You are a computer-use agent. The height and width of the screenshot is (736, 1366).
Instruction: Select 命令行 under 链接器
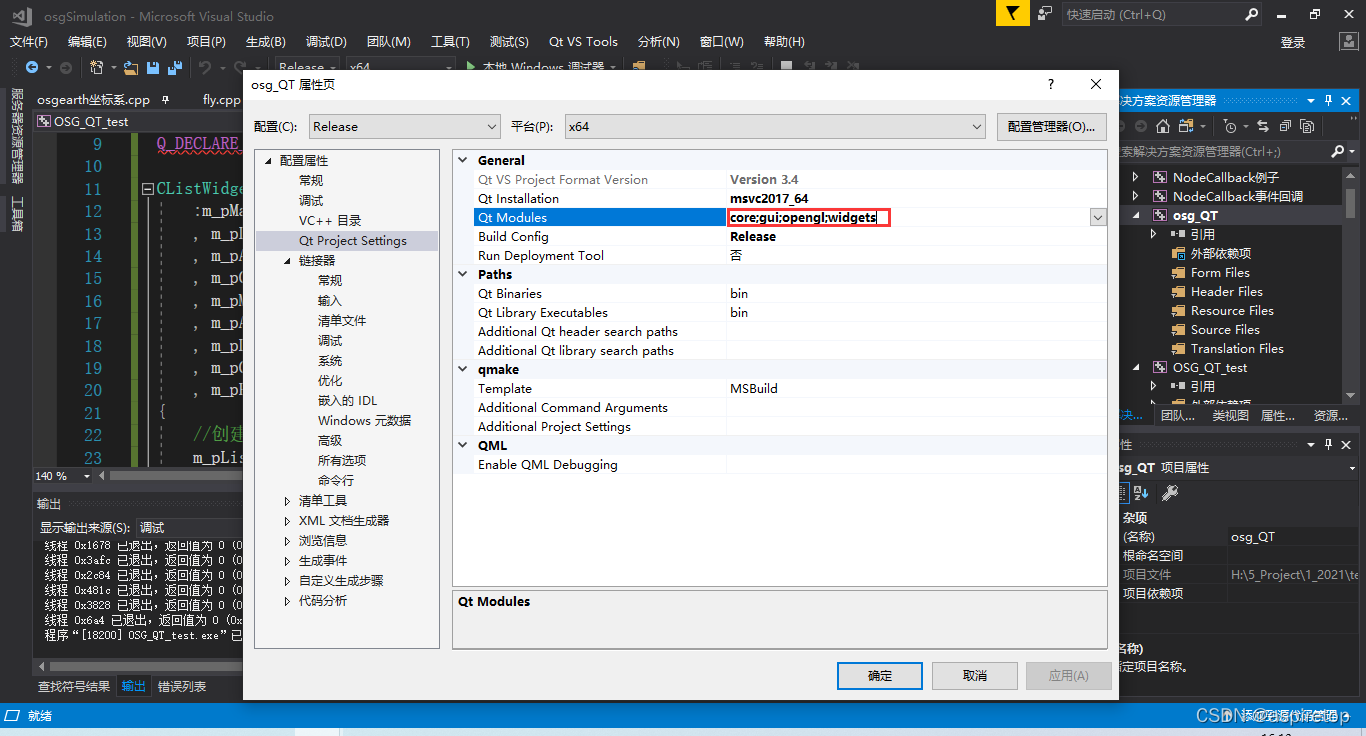pyautogui.click(x=336, y=481)
